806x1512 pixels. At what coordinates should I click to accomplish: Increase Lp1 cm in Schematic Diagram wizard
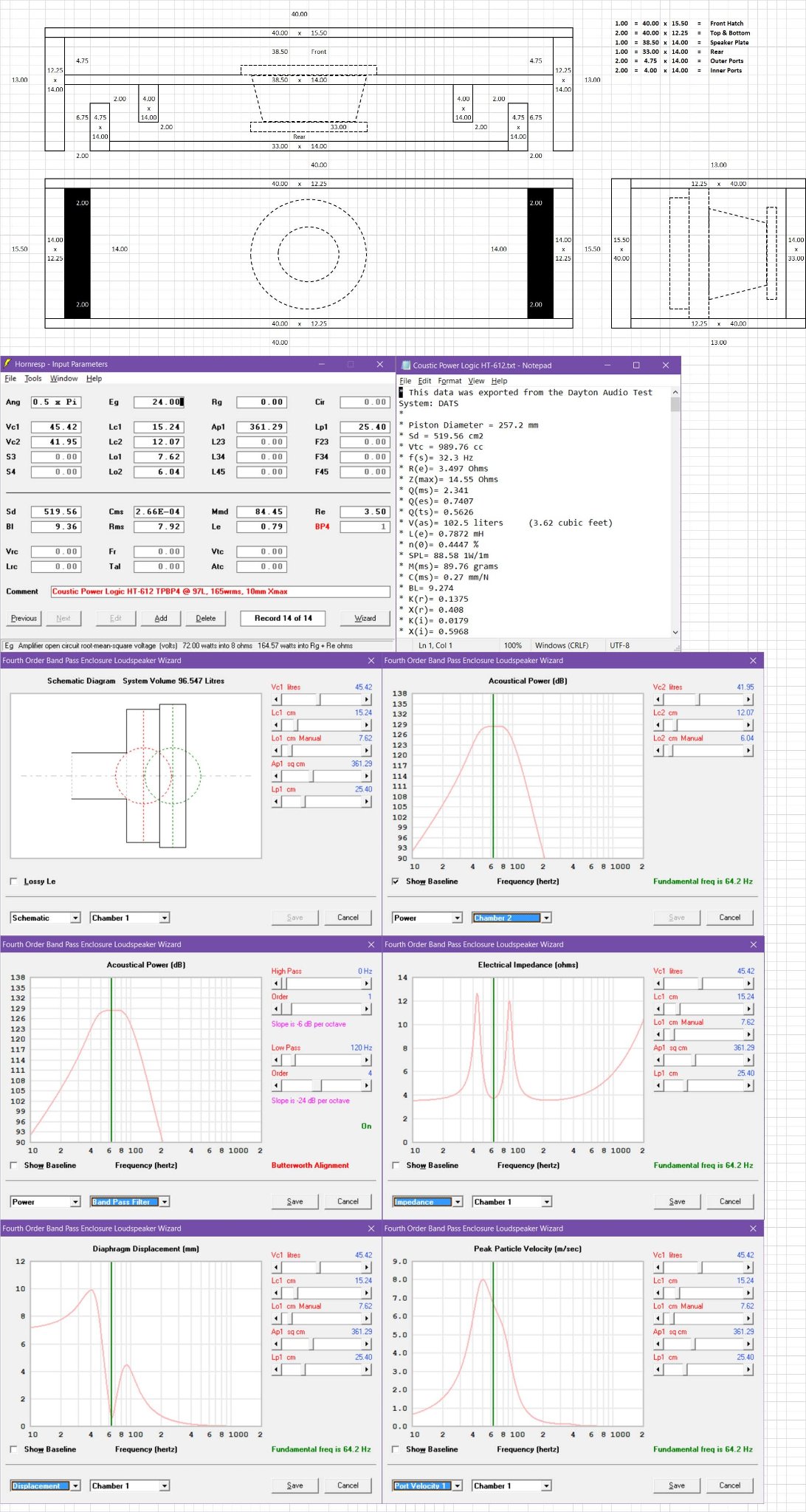point(367,801)
